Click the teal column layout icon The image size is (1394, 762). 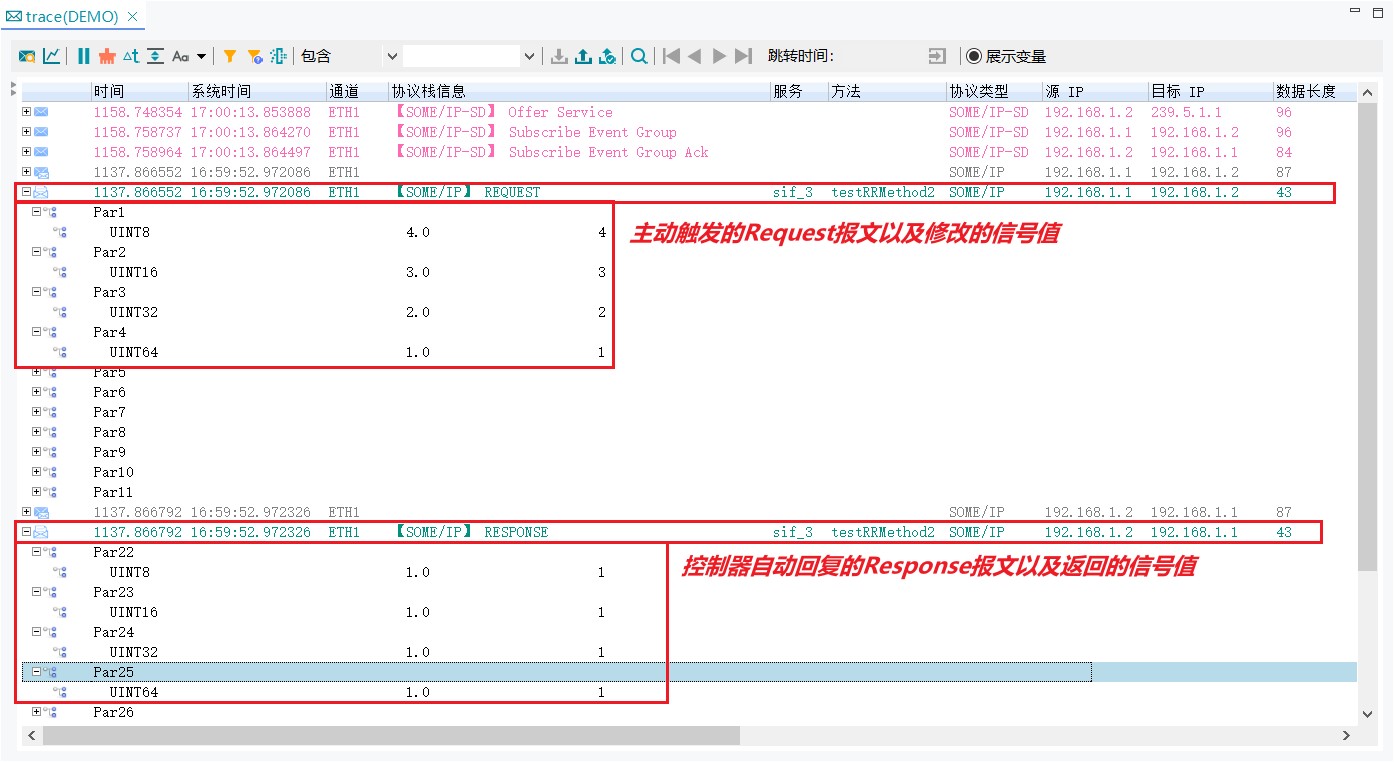click(280, 57)
